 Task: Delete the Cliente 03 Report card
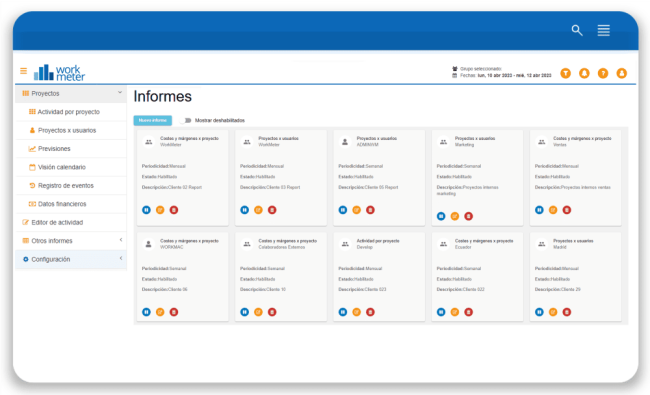point(272,210)
